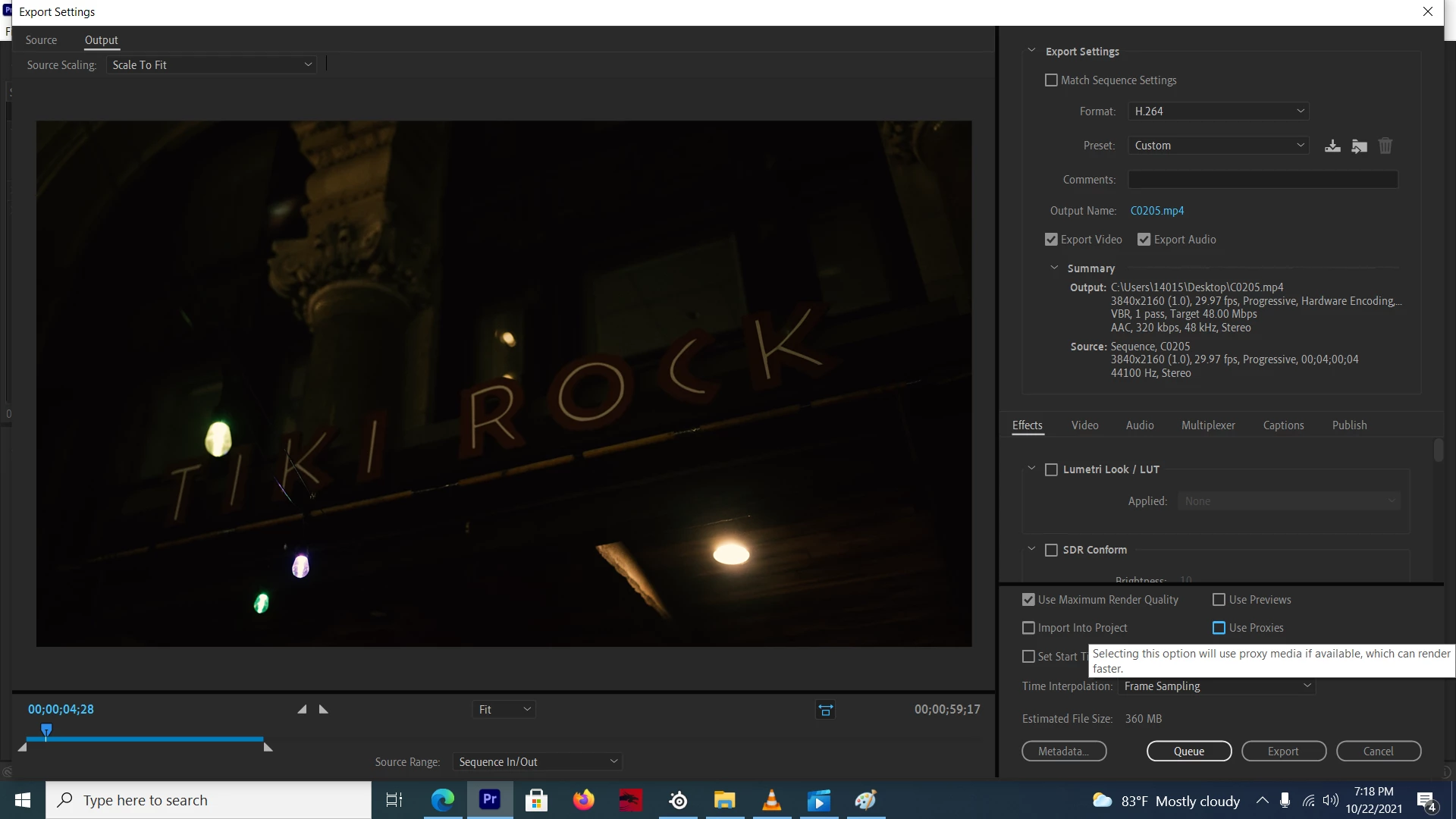
Task: Collapse the Summary section
Action: (1054, 268)
